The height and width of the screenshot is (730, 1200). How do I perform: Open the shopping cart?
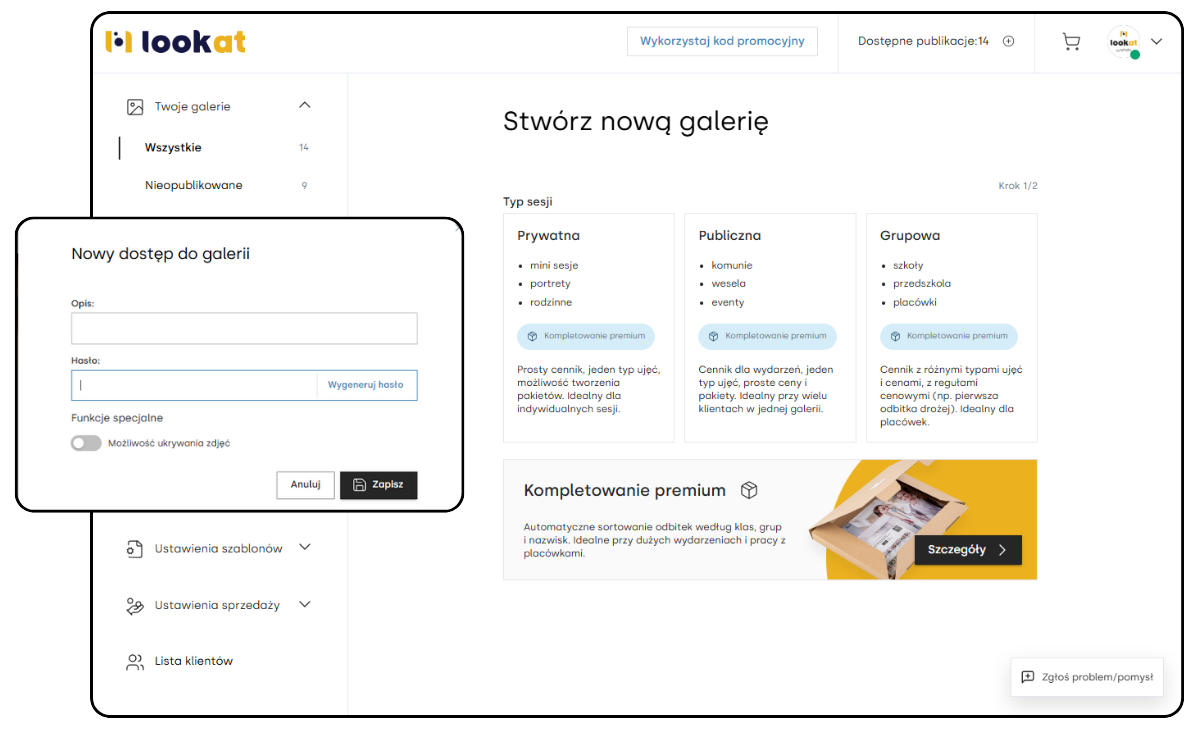tap(1071, 41)
